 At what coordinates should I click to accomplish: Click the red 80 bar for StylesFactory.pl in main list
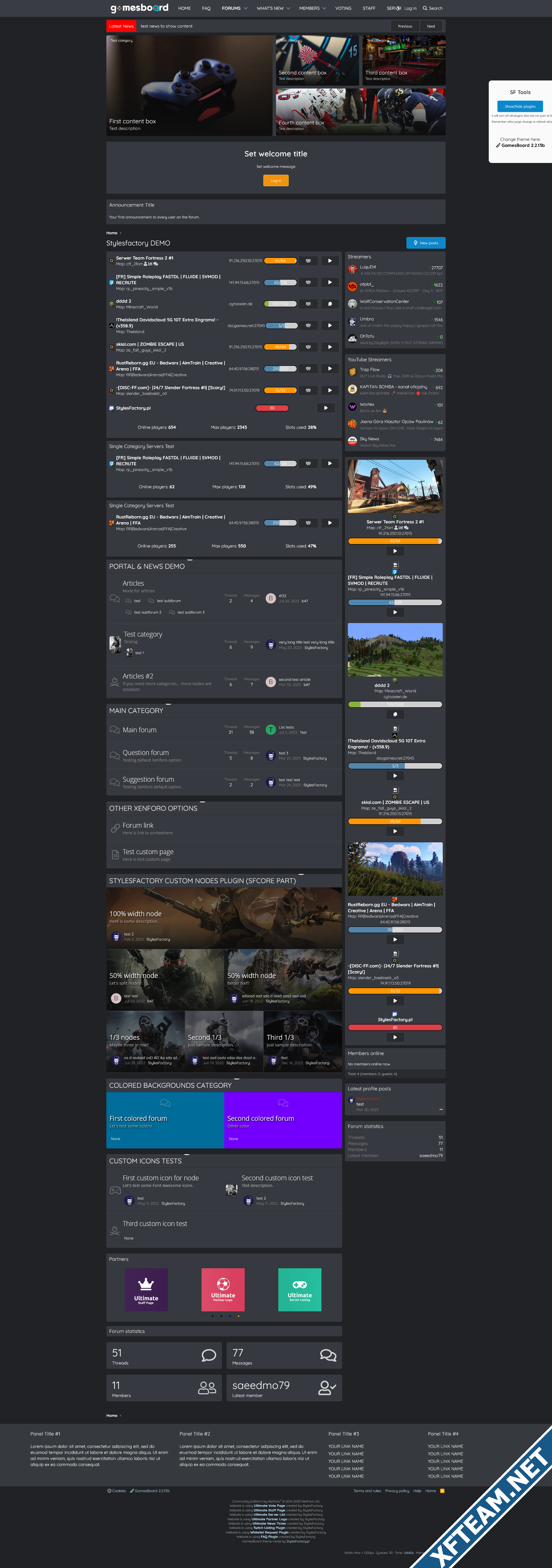[x=272, y=408]
